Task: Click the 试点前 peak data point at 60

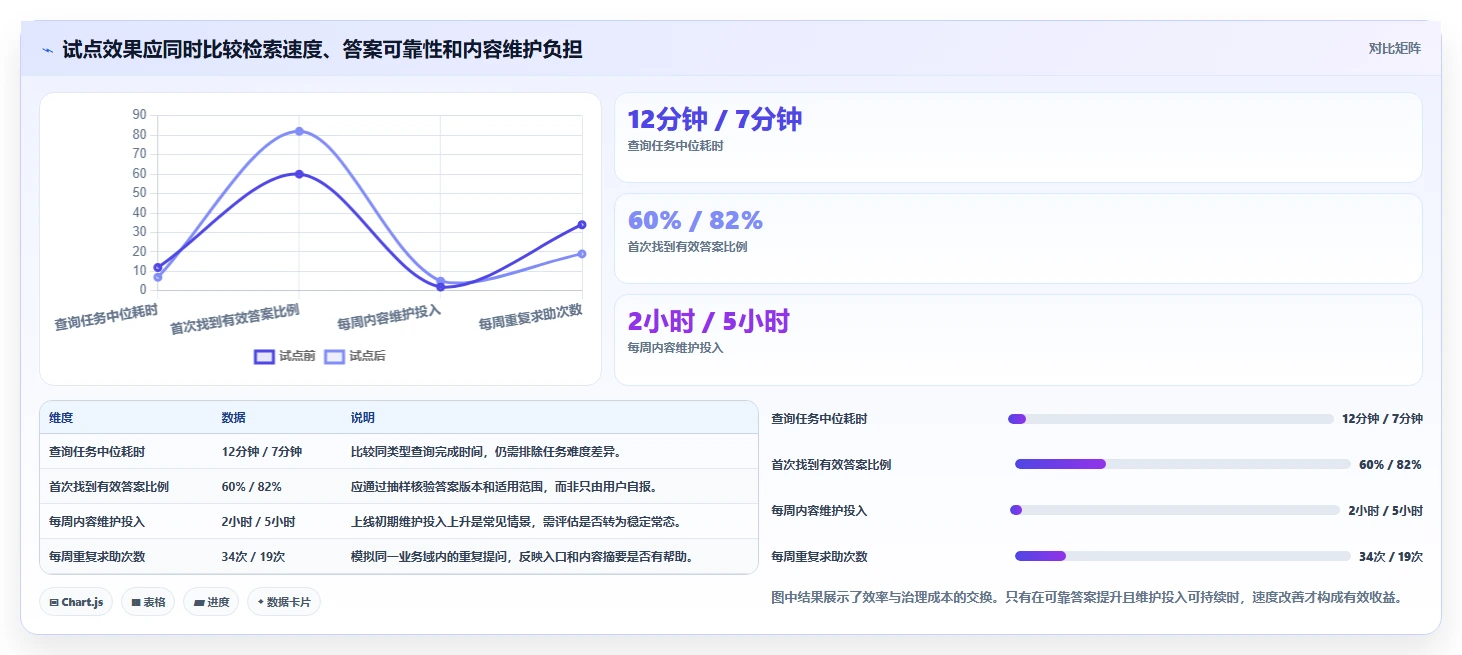Action: coord(299,174)
